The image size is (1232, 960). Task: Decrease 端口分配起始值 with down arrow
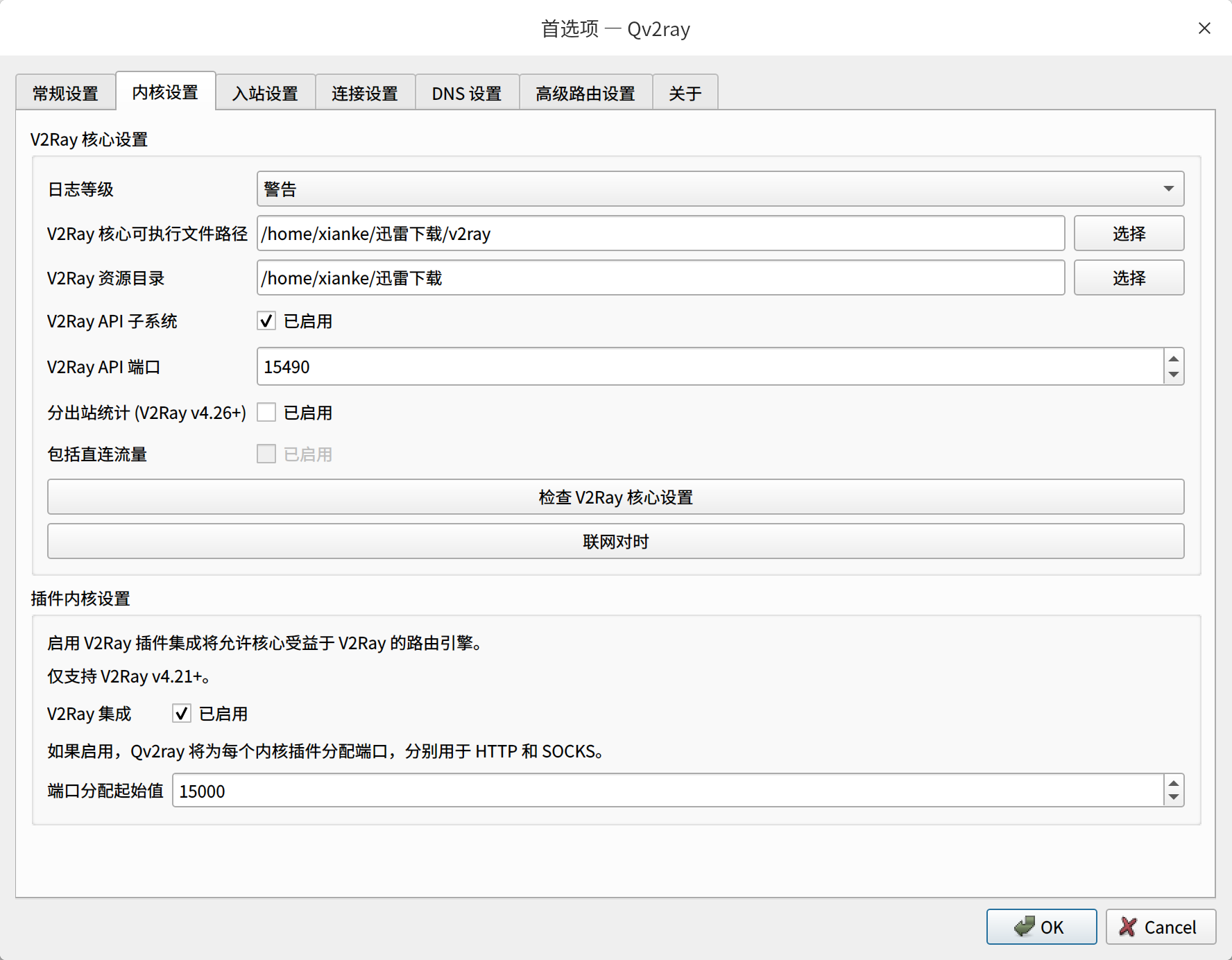click(1174, 798)
